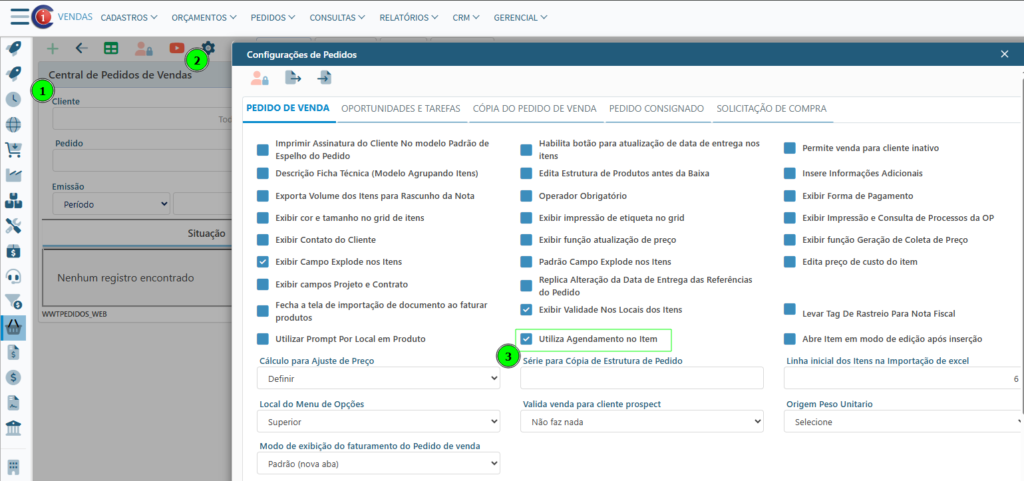Viewport: 1024px width, 481px height.
Task: Select the highlighted shopping basket sidebar icon
Action: tap(13, 327)
